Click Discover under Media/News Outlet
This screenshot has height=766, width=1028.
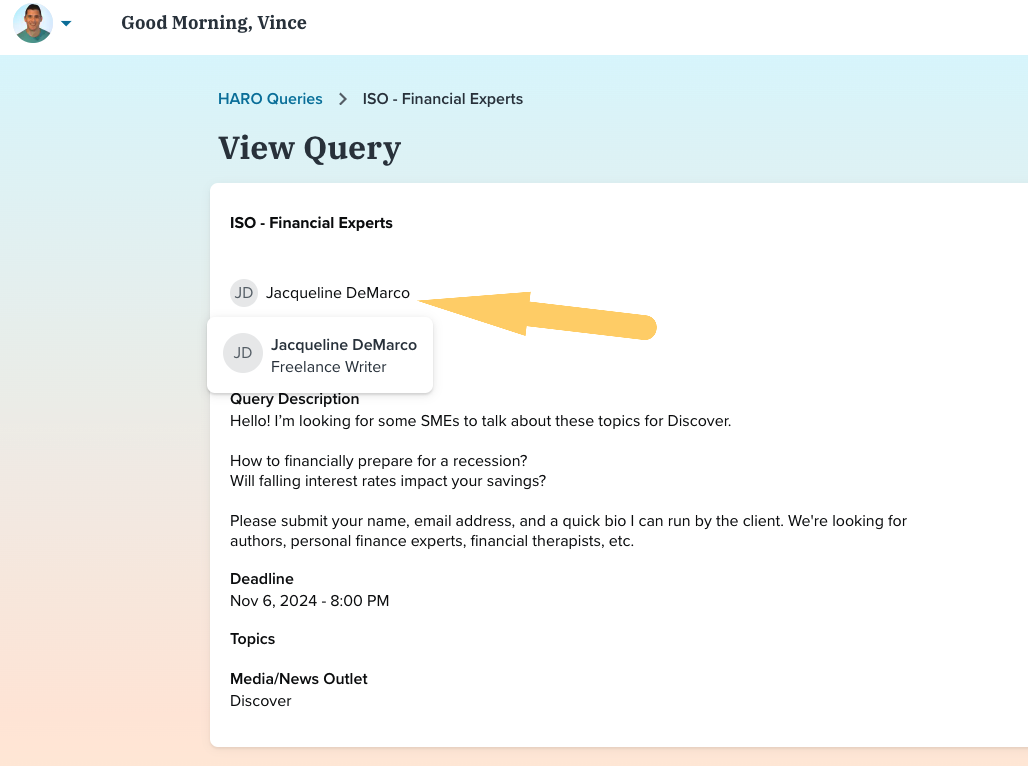point(260,701)
